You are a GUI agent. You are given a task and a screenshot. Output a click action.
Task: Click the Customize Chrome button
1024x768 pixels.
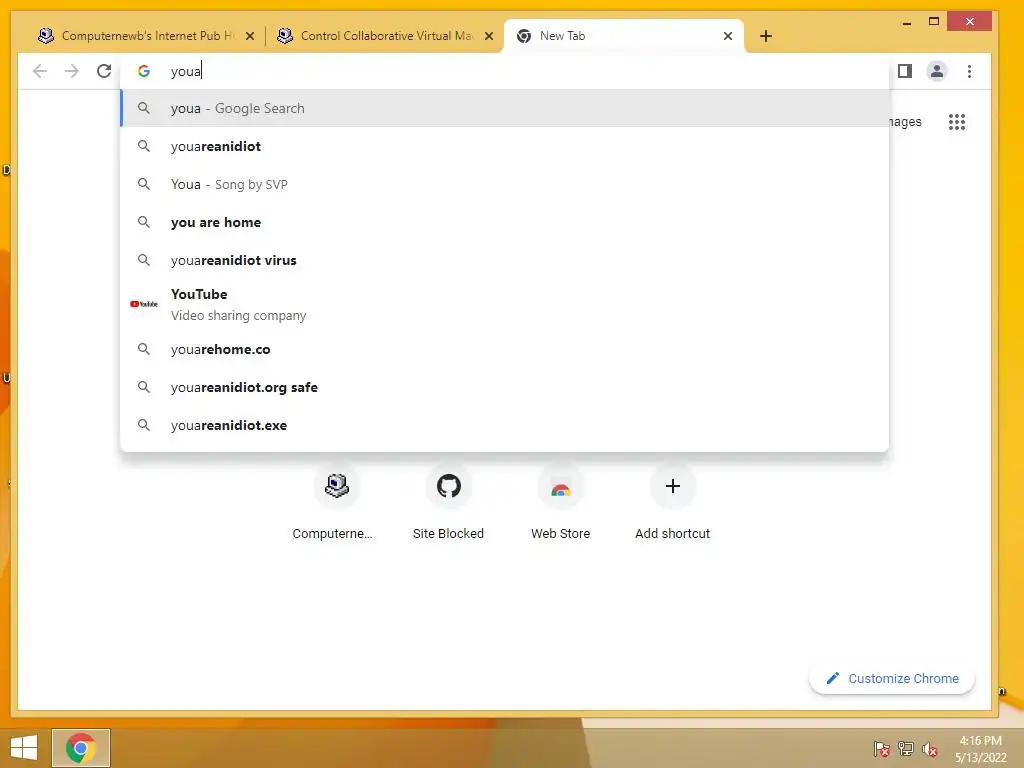coord(892,679)
